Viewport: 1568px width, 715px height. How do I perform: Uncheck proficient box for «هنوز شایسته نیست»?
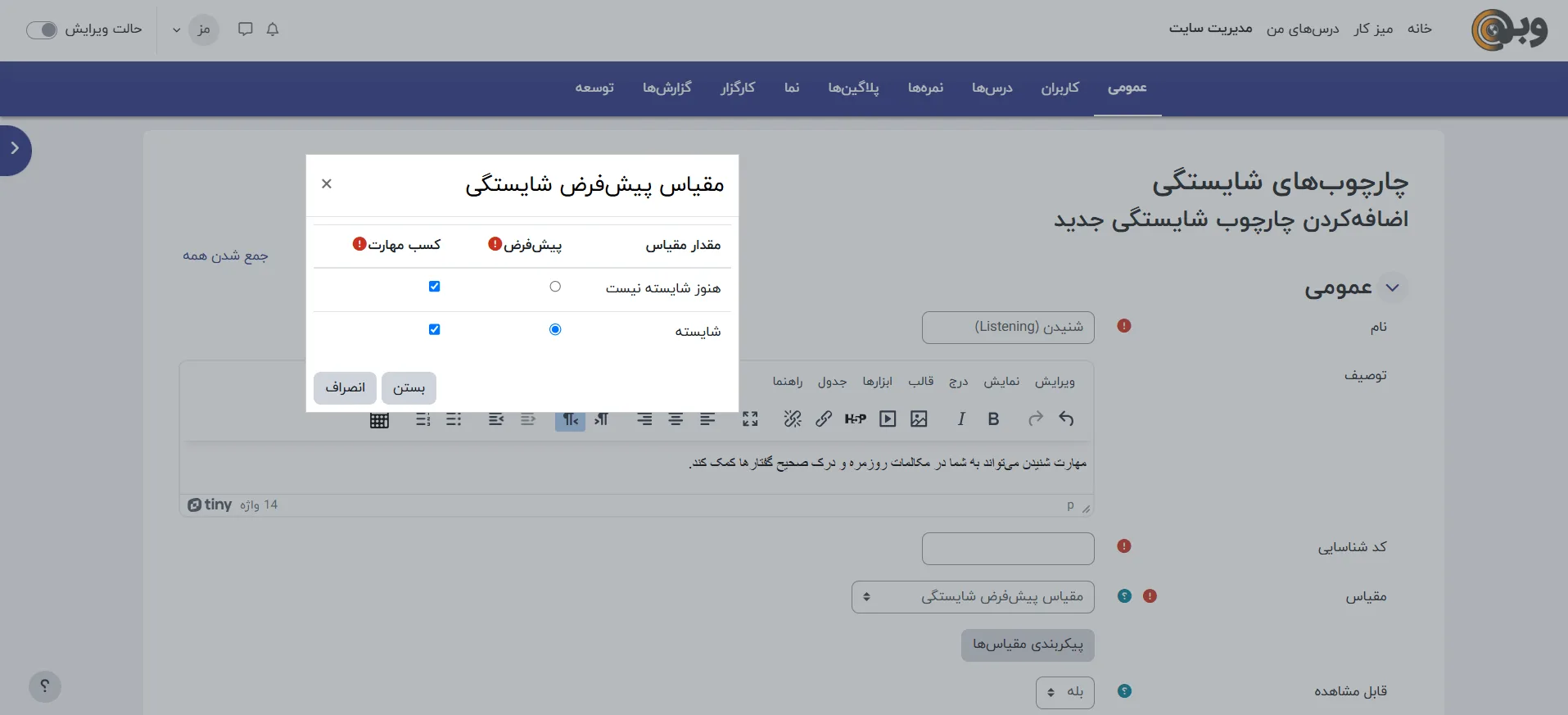434,287
